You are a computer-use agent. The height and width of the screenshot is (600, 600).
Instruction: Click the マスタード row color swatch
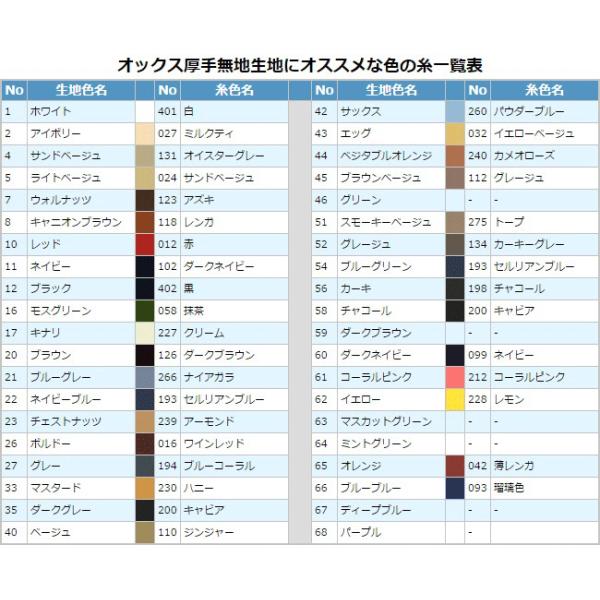[x=145, y=488]
